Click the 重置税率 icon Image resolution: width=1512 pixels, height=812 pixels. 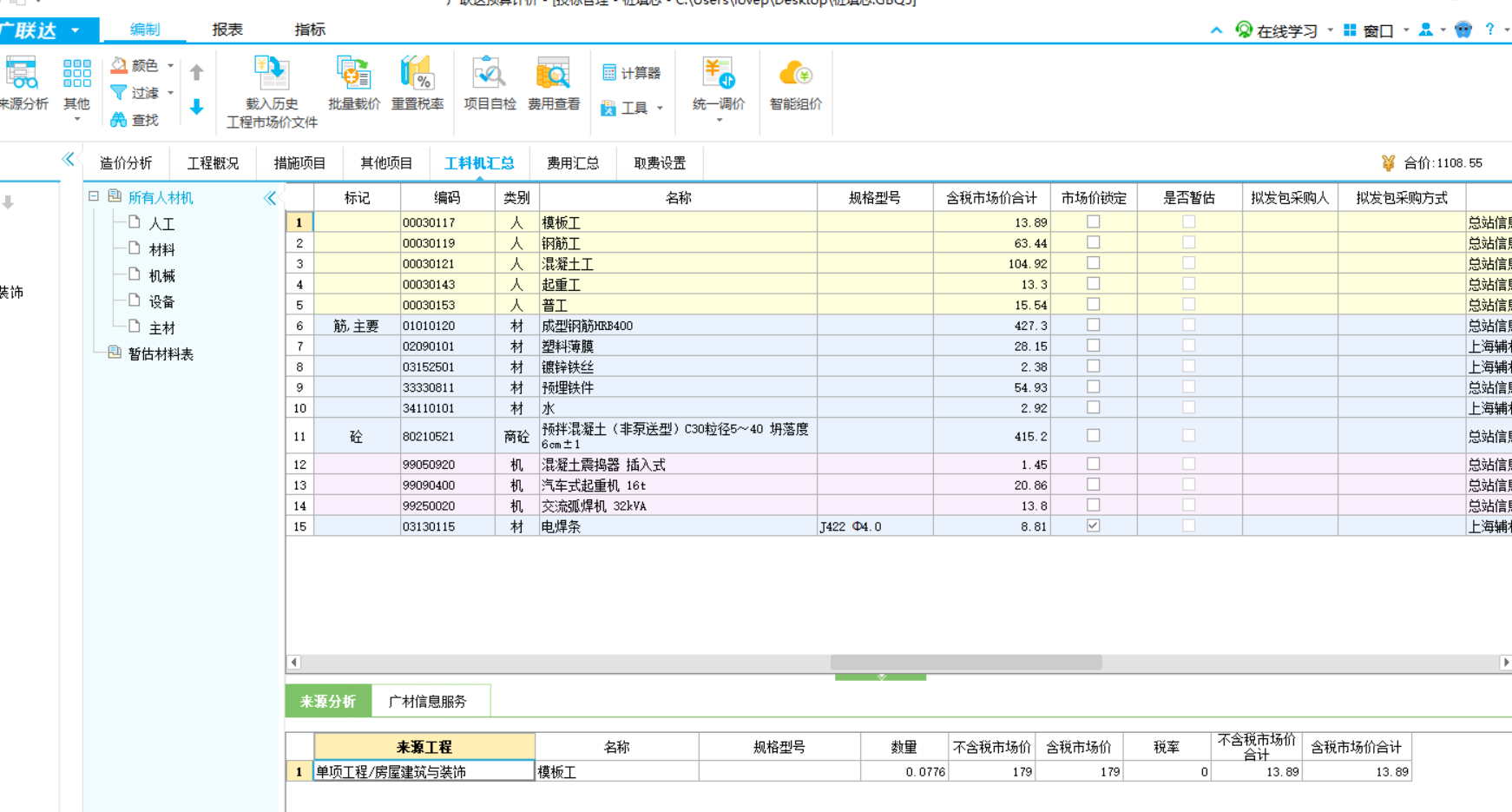417,74
